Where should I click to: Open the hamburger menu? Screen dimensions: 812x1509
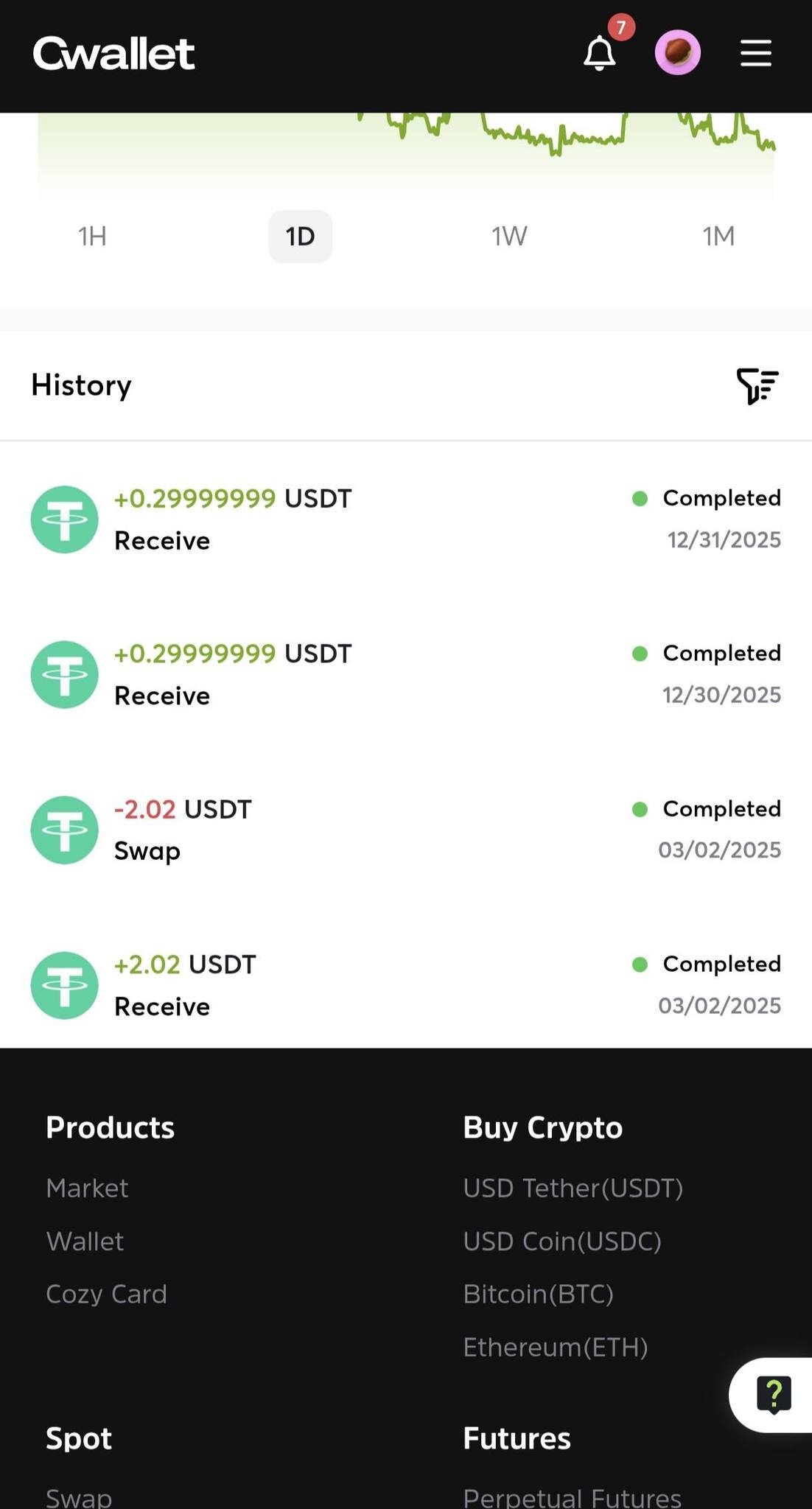tap(755, 53)
